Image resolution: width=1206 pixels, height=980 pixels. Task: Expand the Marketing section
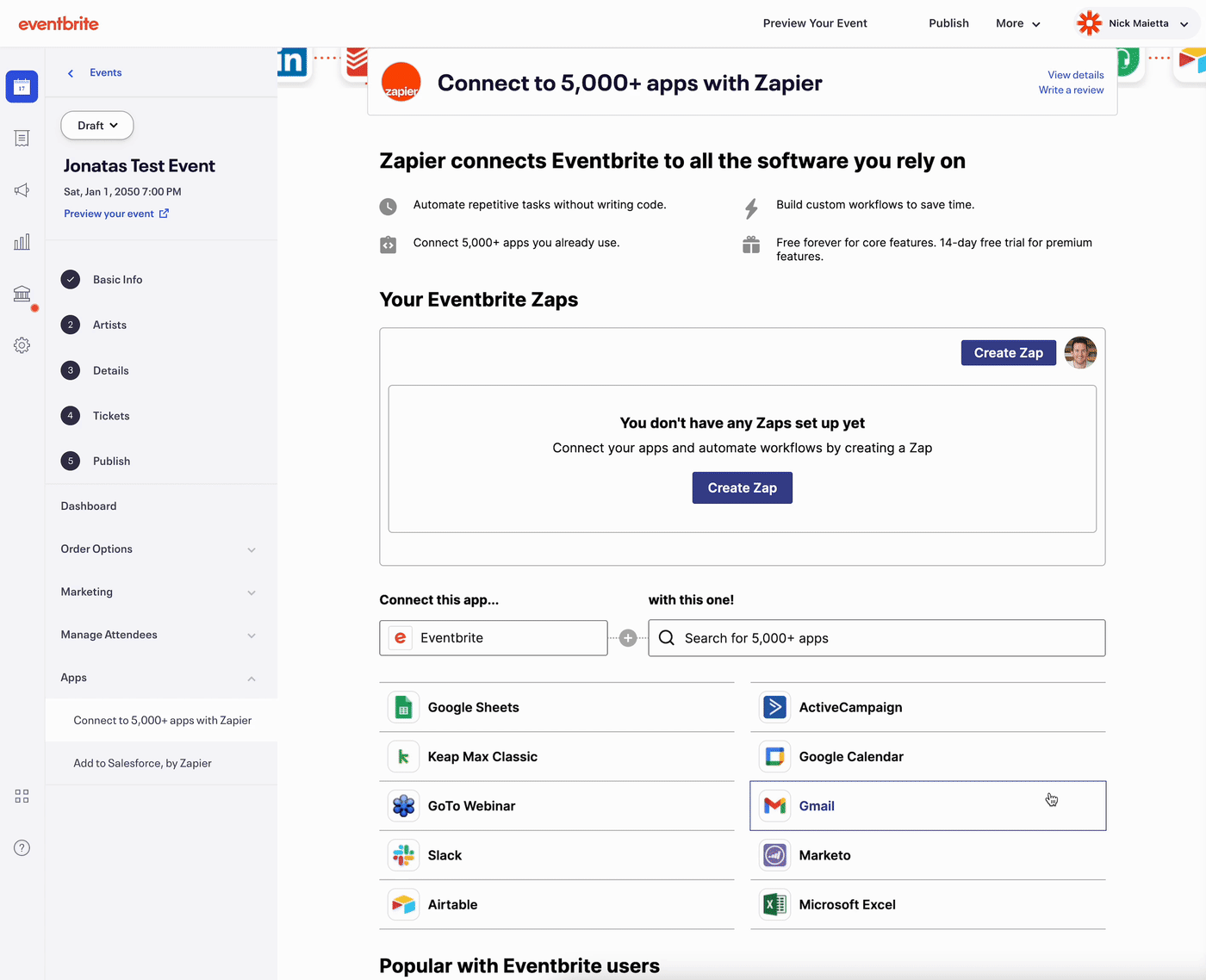(x=159, y=592)
